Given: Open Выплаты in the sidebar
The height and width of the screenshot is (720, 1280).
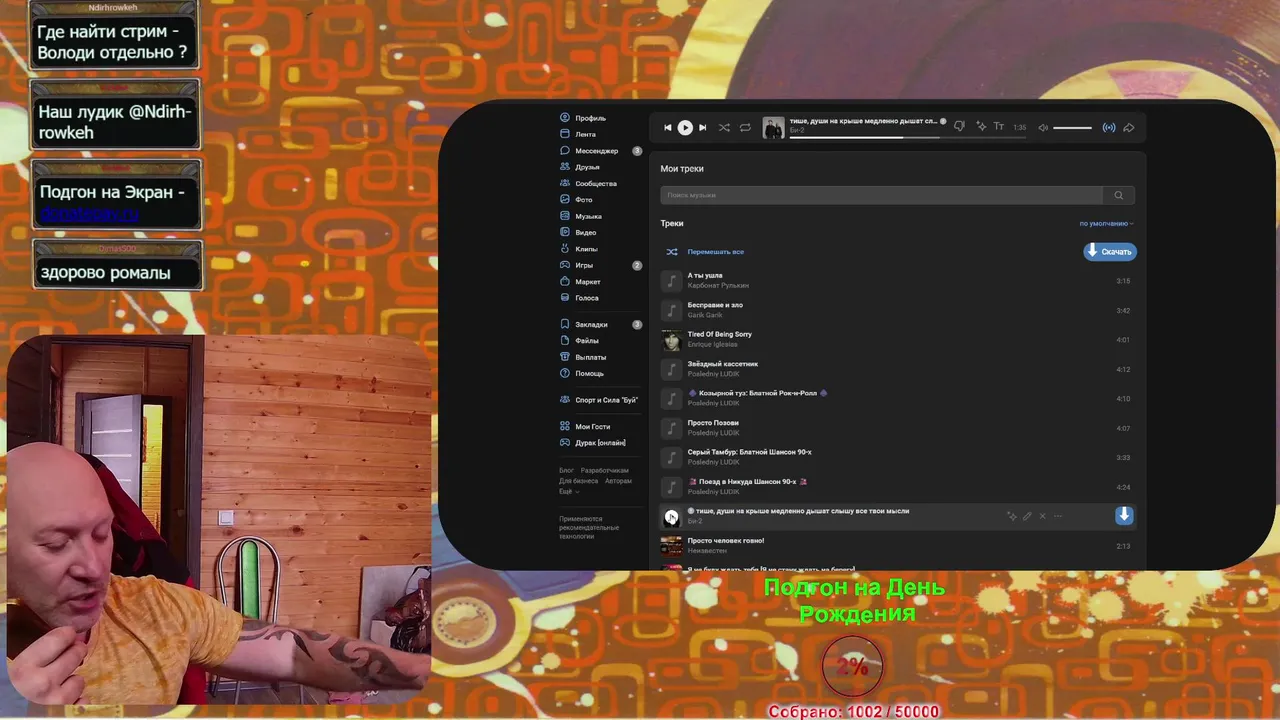Looking at the screenshot, I should point(583,357).
